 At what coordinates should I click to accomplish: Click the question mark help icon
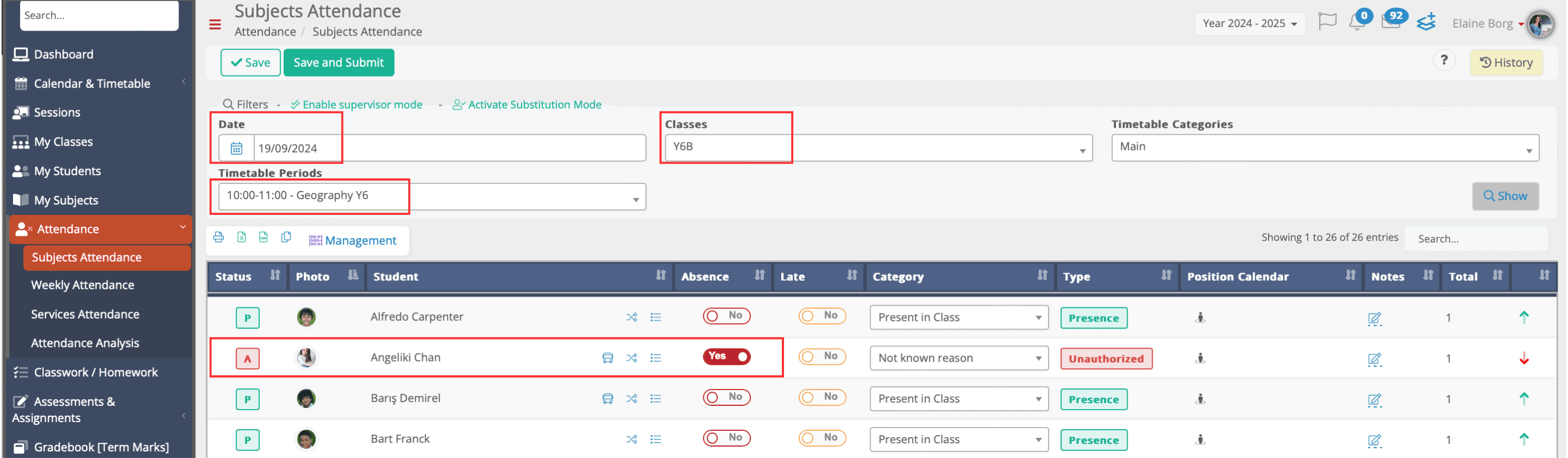pyautogui.click(x=1443, y=60)
